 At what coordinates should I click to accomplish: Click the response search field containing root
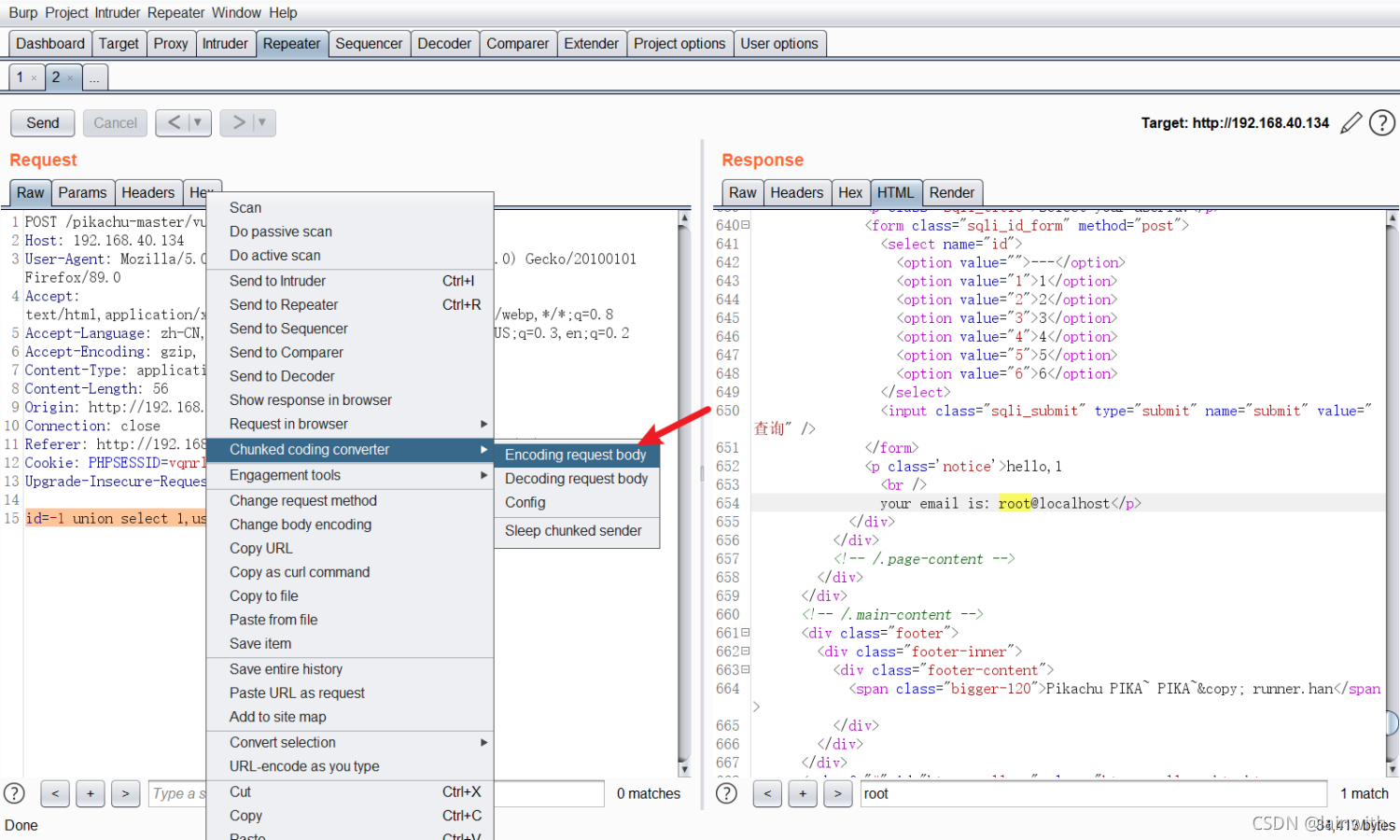click(1093, 793)
